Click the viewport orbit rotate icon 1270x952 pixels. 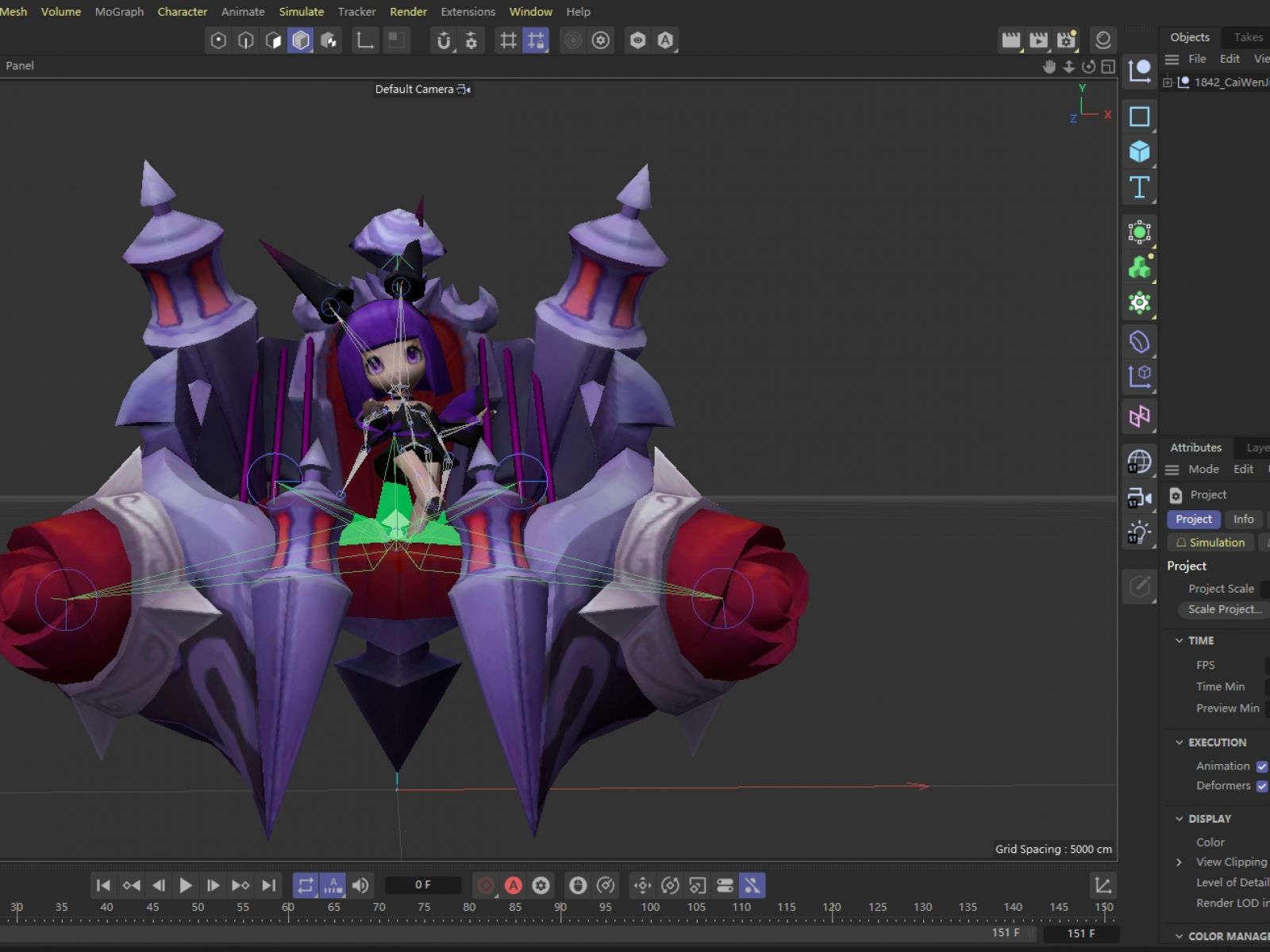point(1089,67)
